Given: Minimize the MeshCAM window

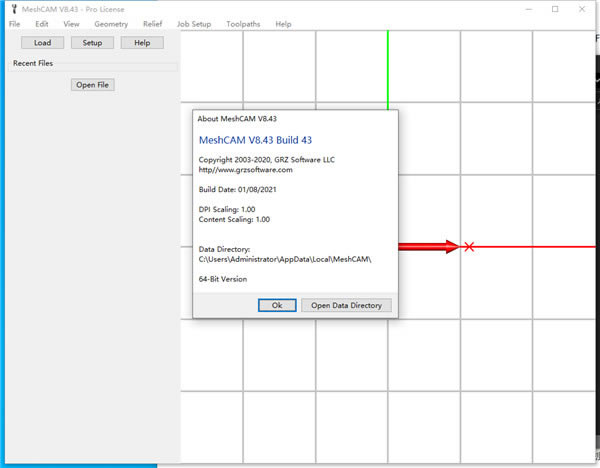Looking at the screenshot, I should point(529,9).
